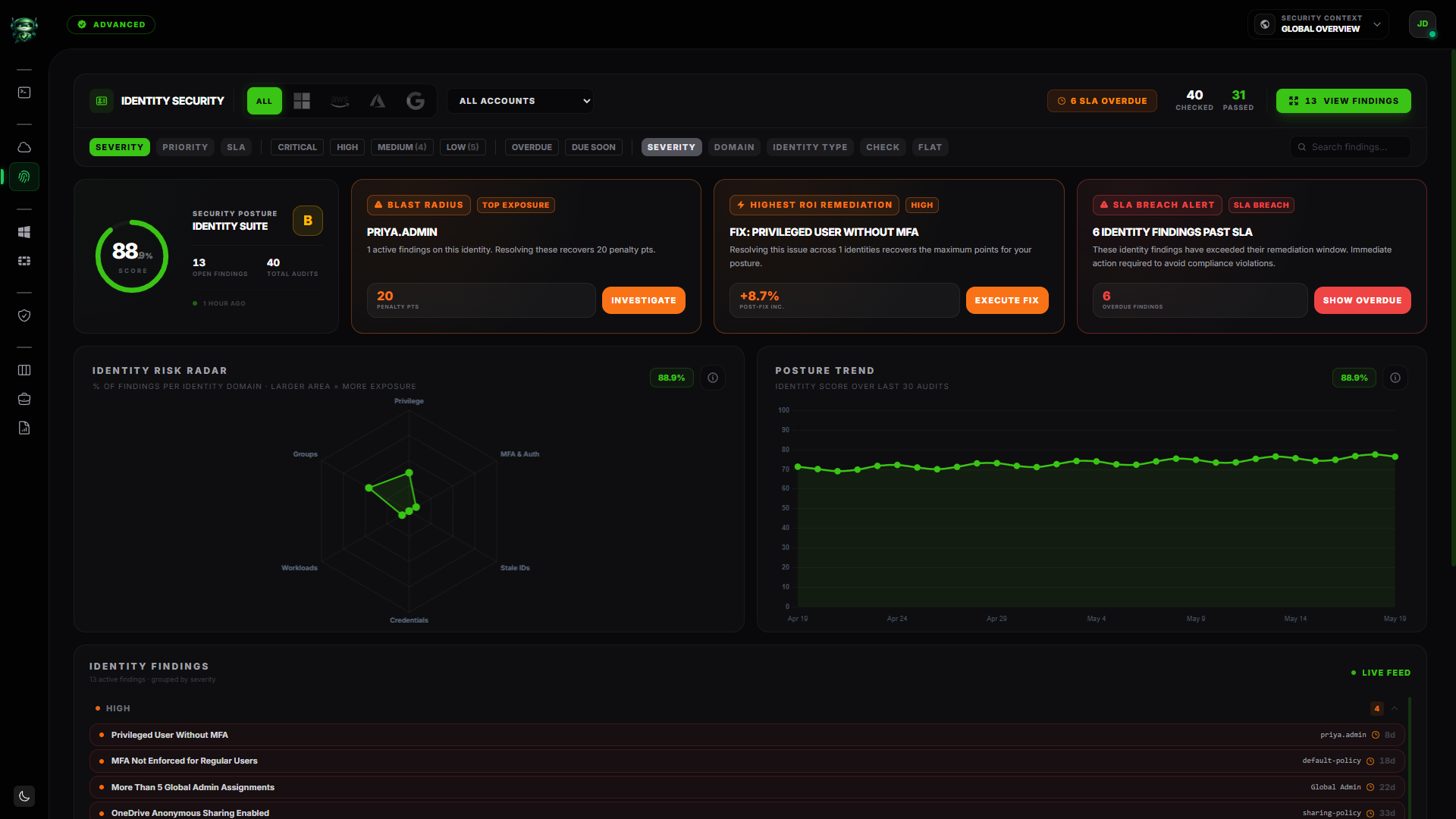This screenshot has height=819, width=1456.
Task: Sort by PRIORITY tab
Action: click(x=185, y=147)
